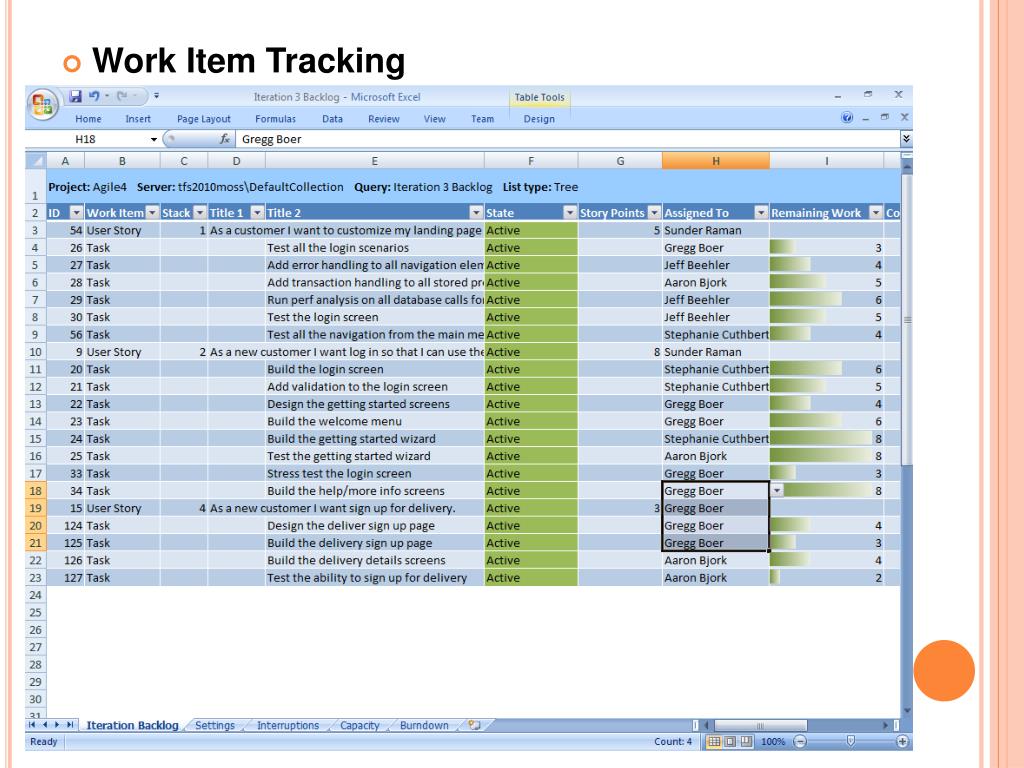Click the Select All corner of the grid

point(36,161)
